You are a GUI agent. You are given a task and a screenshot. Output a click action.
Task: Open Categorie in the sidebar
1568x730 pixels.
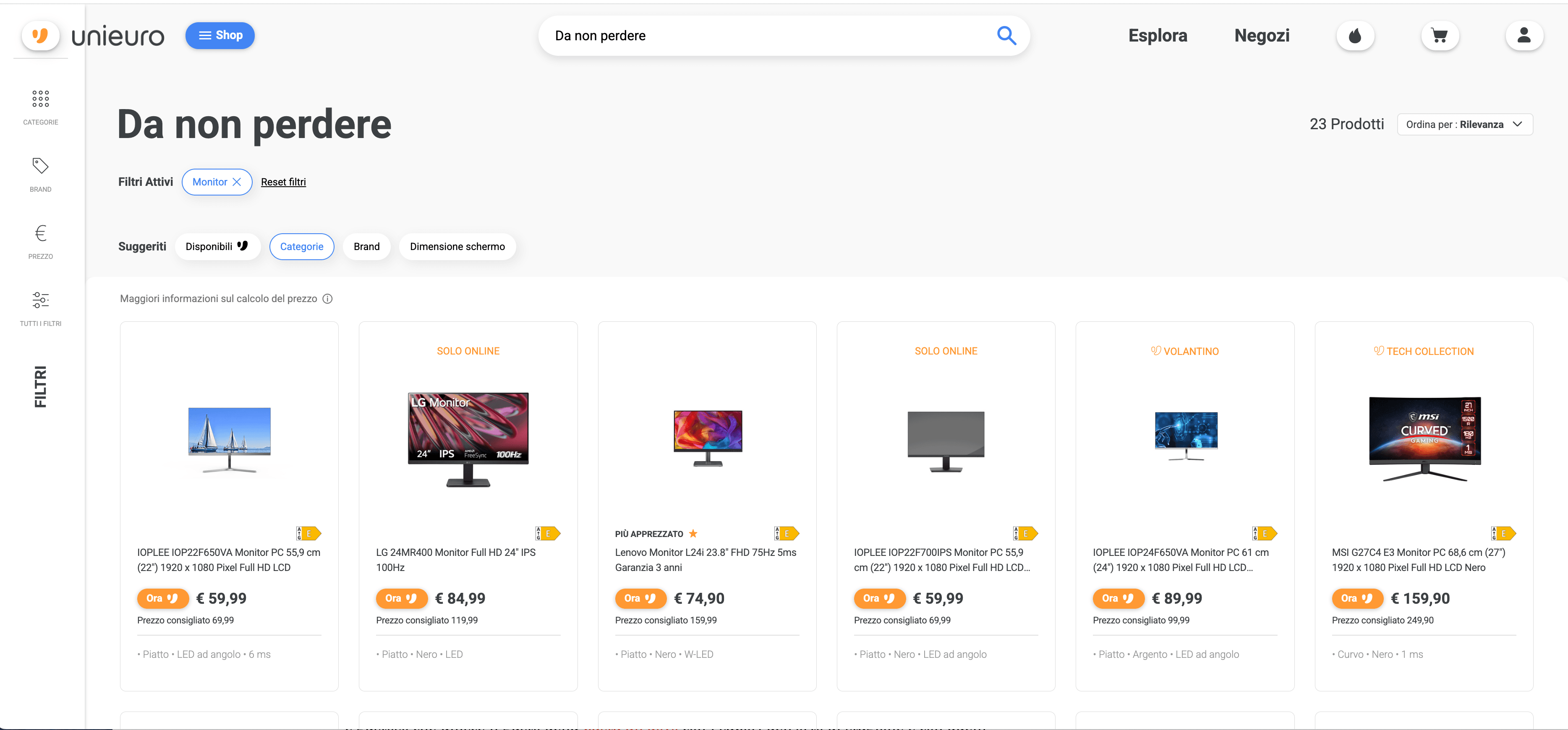click(40, 107)
